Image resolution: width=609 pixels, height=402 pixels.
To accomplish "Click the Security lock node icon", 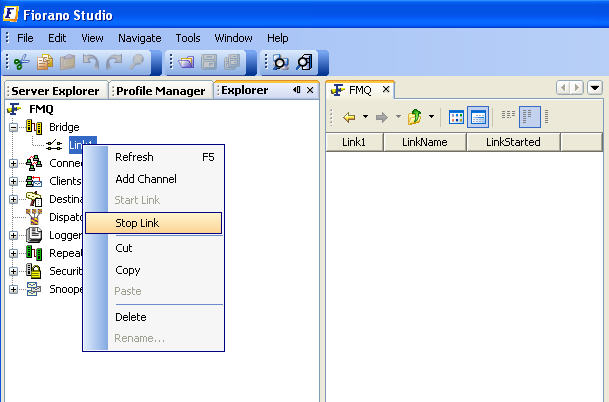I will click(34, 271).
